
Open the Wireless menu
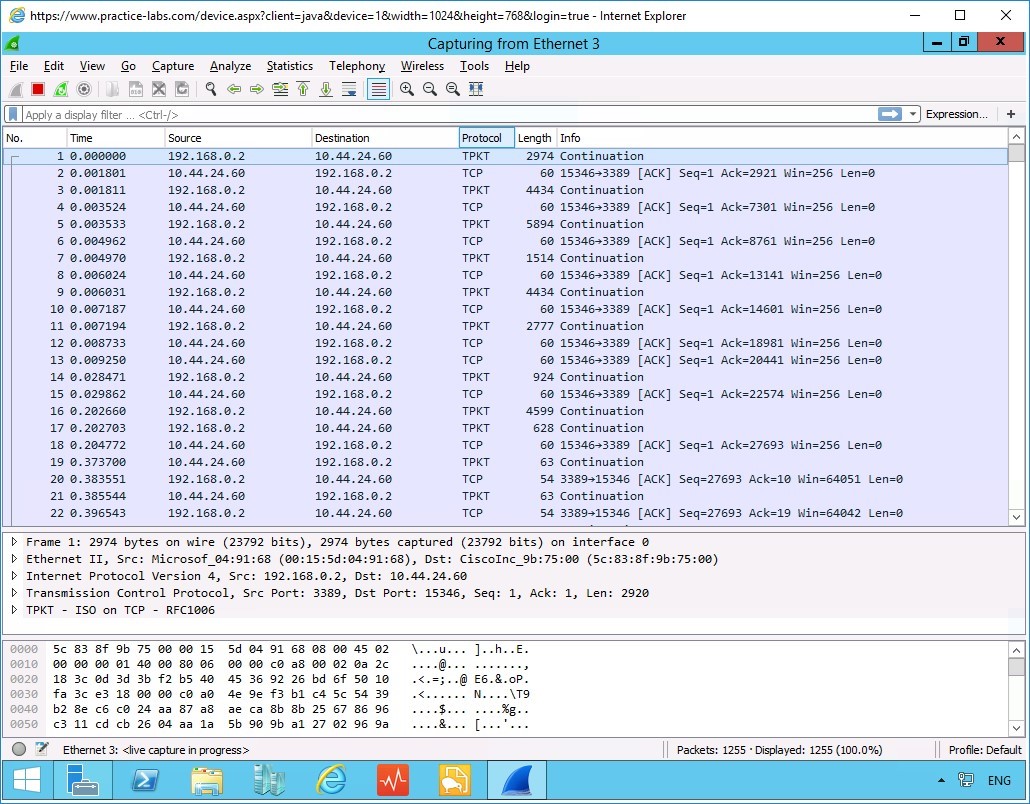[422, 66]
